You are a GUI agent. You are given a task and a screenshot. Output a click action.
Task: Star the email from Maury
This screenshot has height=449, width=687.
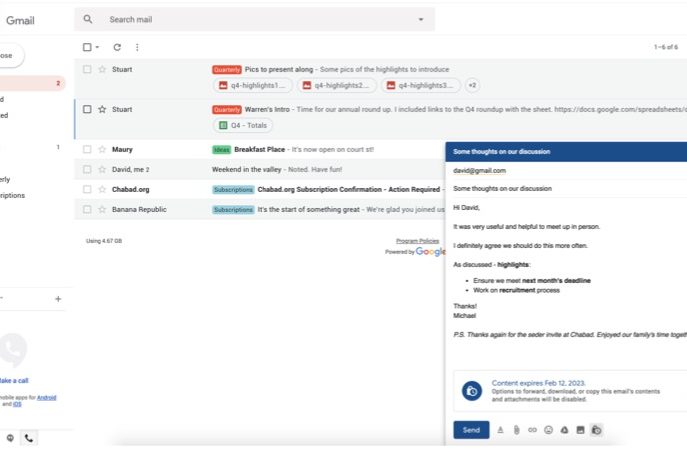(102, 149)
